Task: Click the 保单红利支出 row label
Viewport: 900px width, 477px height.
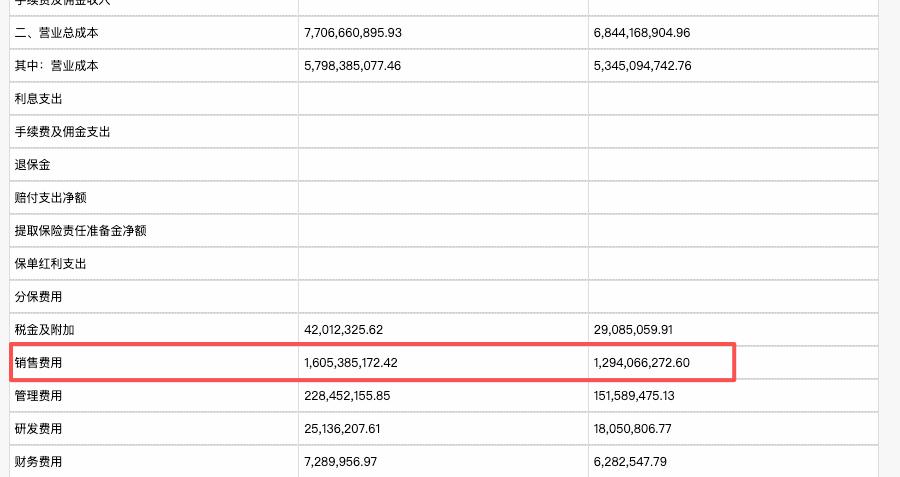Action: coord(50,264)
